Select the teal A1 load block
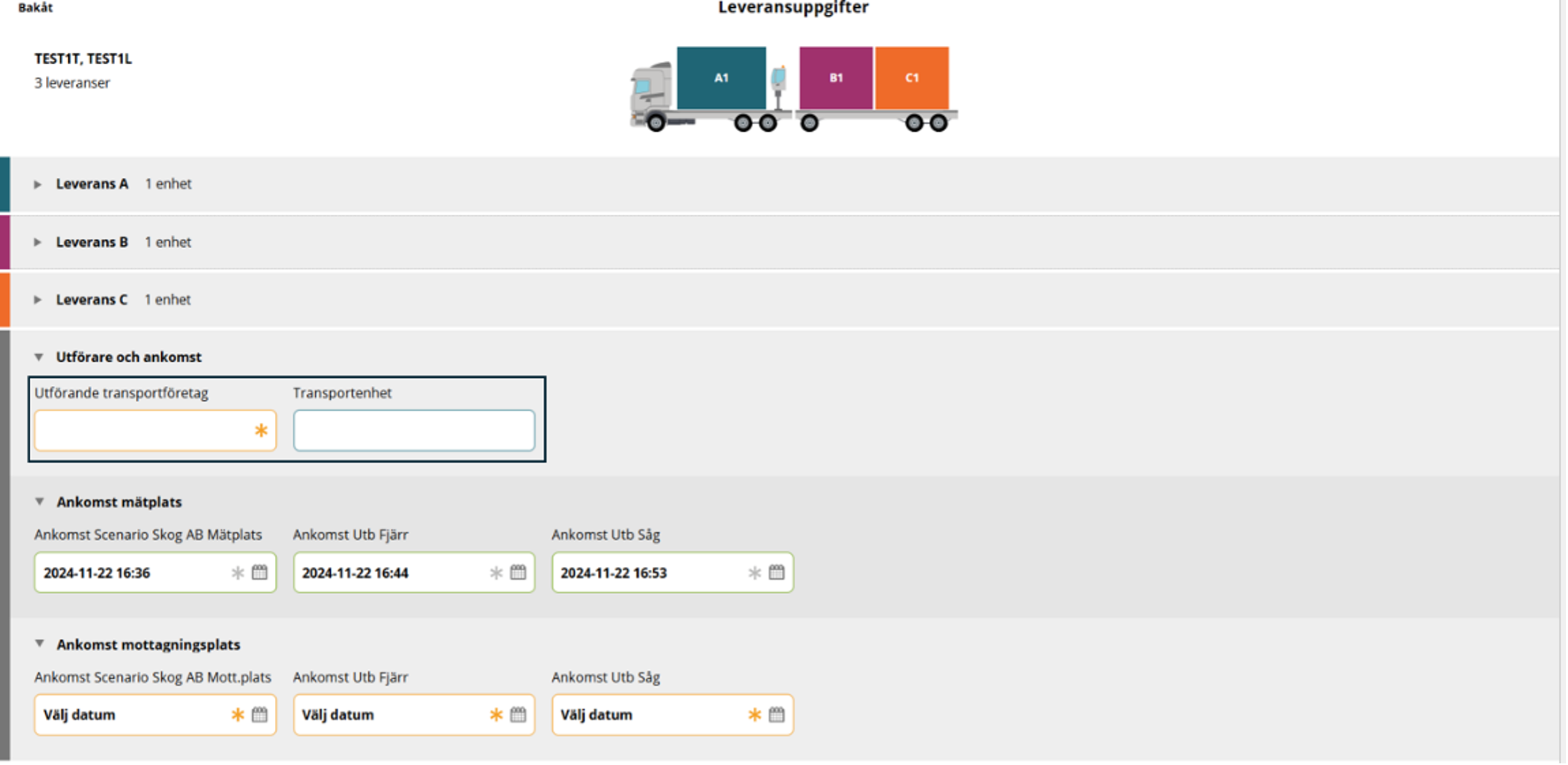 coord(722,78)
